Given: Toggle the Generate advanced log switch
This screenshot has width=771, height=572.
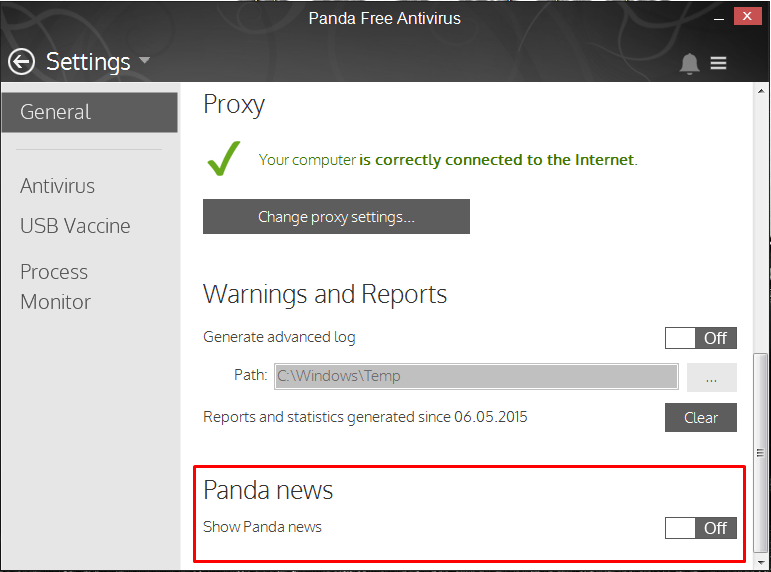Looking at the screenshot, I should [701, 338].
